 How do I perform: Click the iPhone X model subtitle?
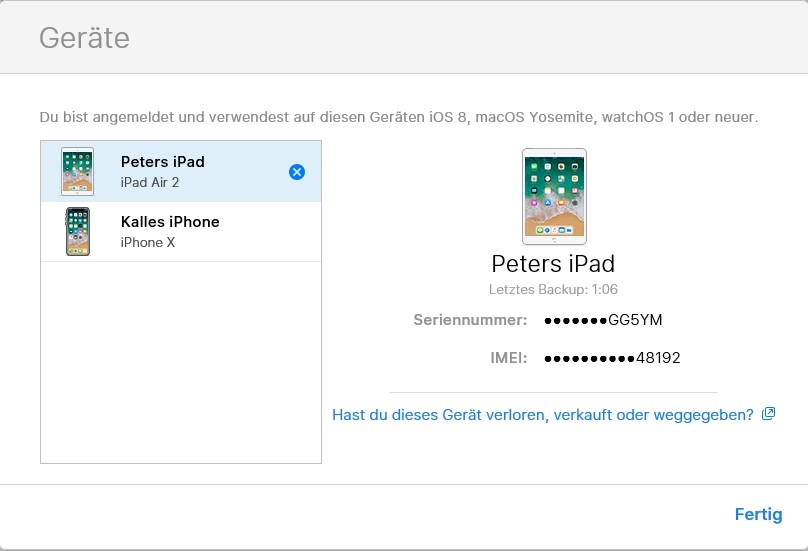click(x=148, y=242)
